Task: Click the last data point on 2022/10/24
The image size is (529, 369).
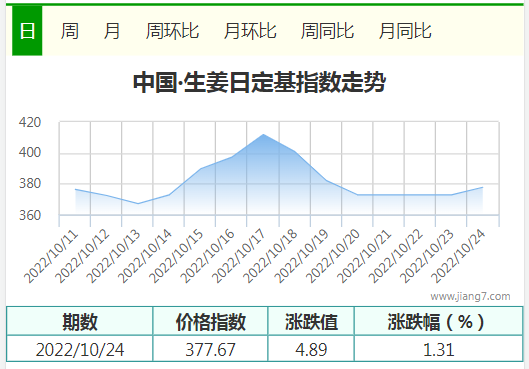Action: (483, 187)
